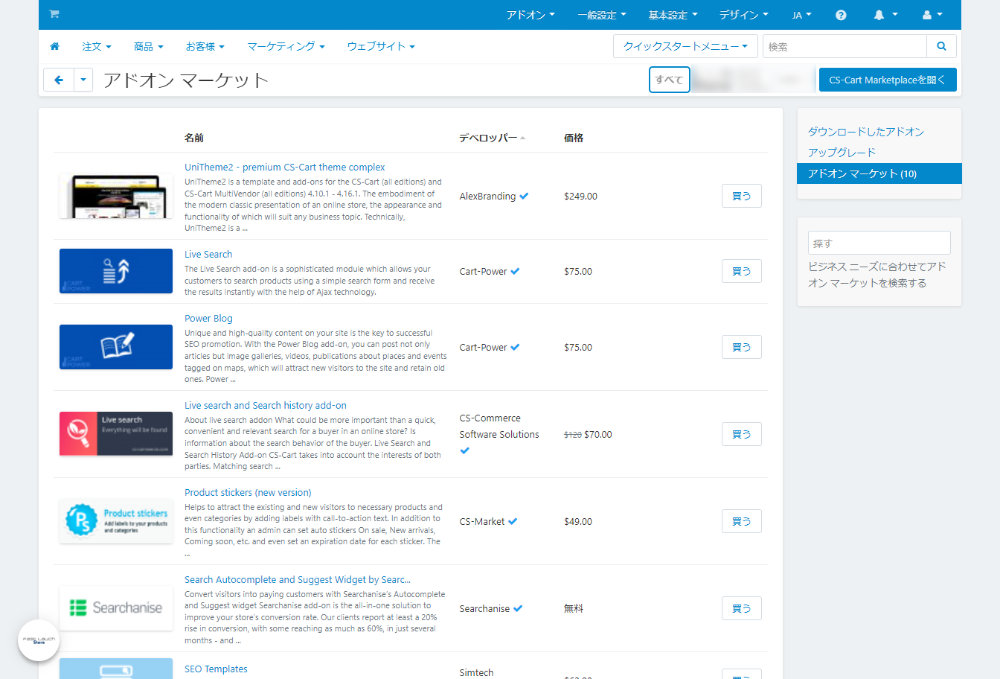
Task: Click CS-Cart Marketplaceを開く button
Action: pos(888,80)
